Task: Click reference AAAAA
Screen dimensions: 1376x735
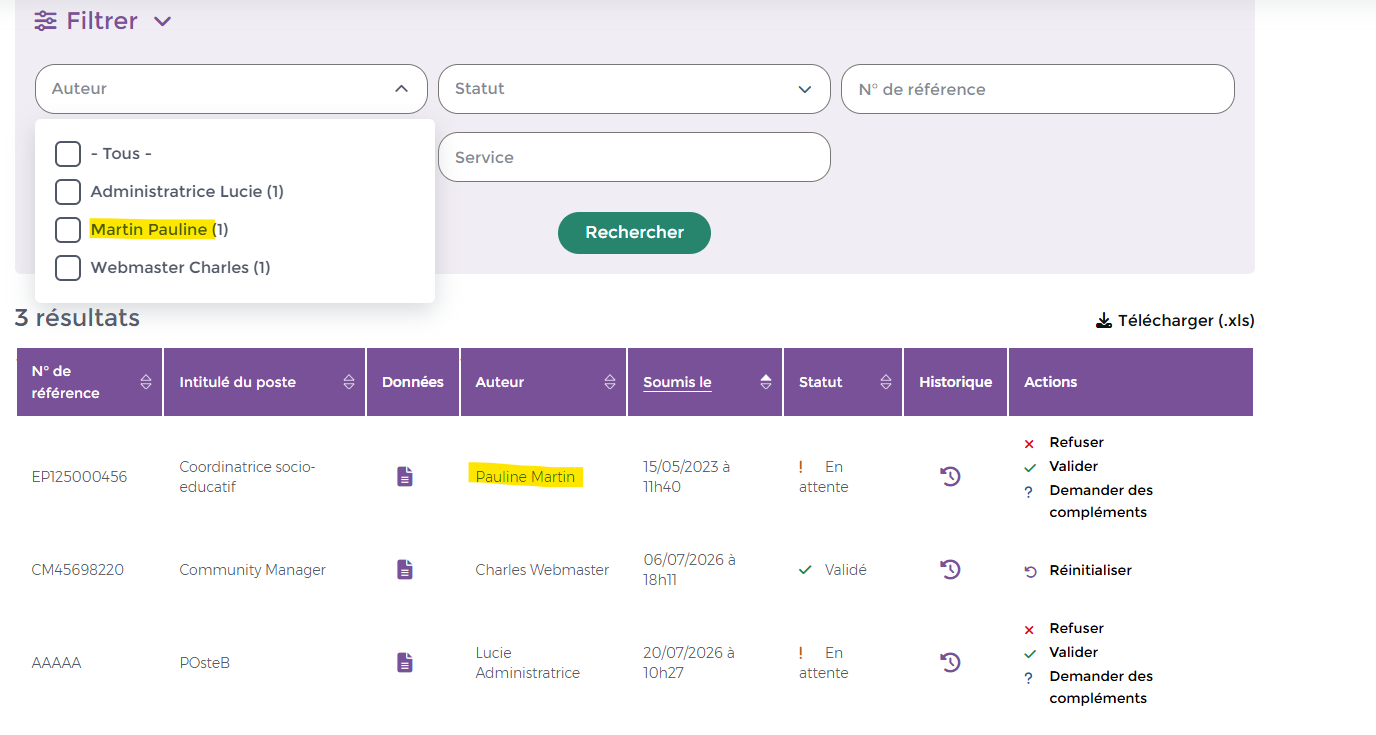Action: pos(56,663)
